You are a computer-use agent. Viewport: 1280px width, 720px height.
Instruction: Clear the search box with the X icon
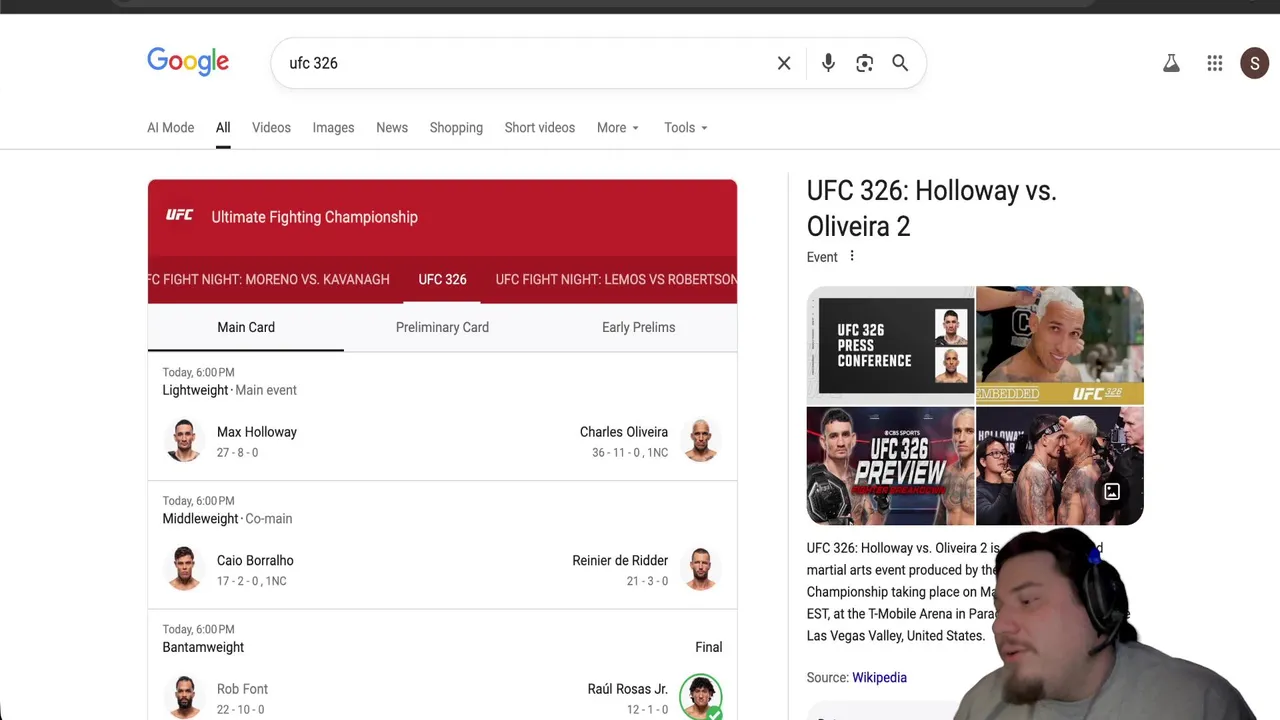pos(784,63)
